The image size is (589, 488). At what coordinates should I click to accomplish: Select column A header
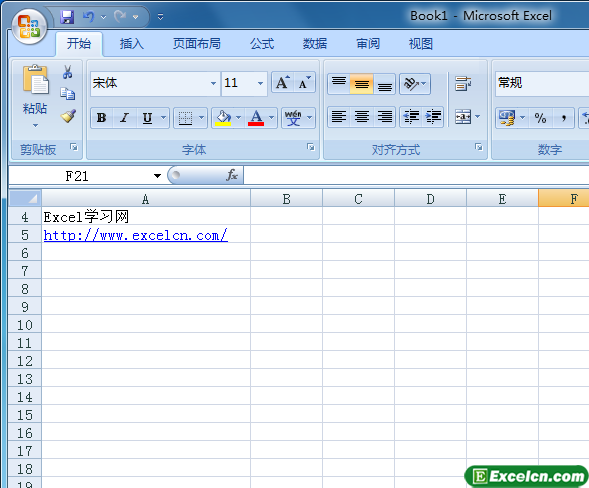pos(146,199)
